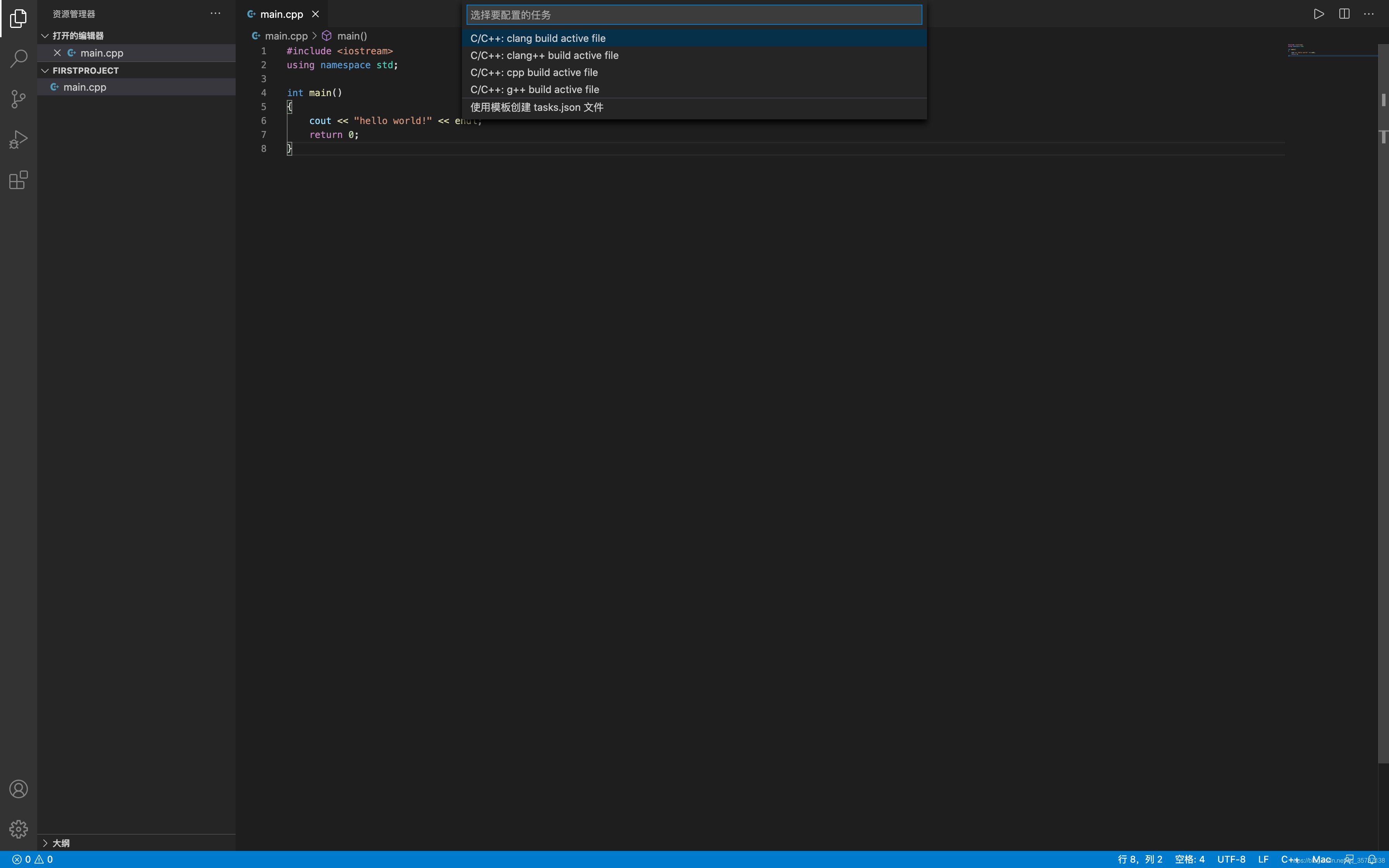Open the Extensions view
The width and height of the screenshot is (1389, 868).
tap(18, 180)
